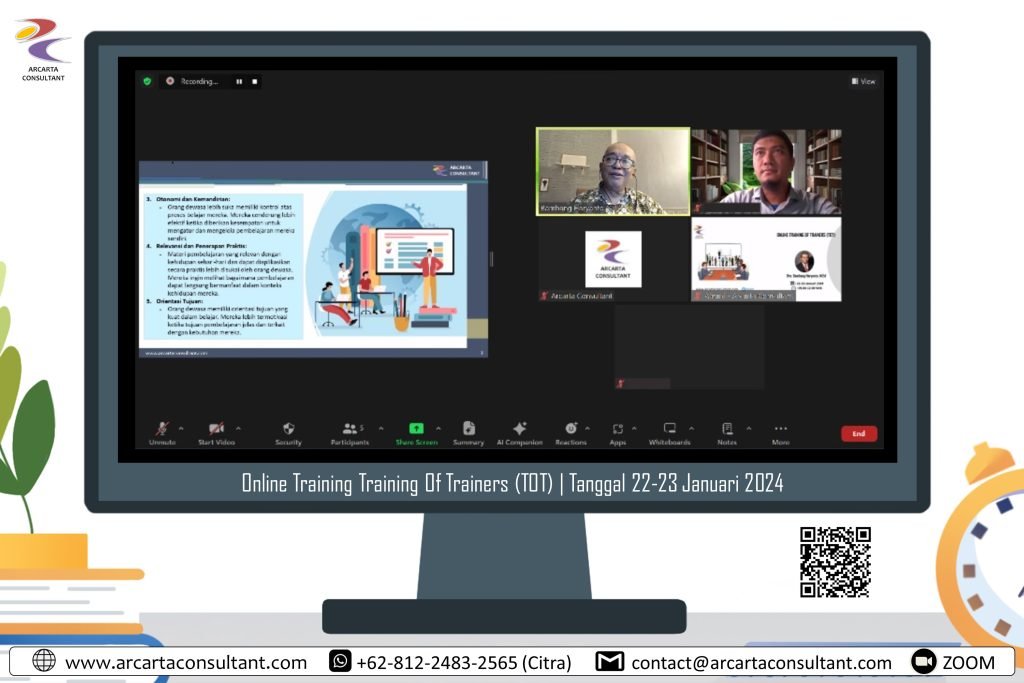
Task: Open the More menu with three dots
Action: [x=781, y=429]
